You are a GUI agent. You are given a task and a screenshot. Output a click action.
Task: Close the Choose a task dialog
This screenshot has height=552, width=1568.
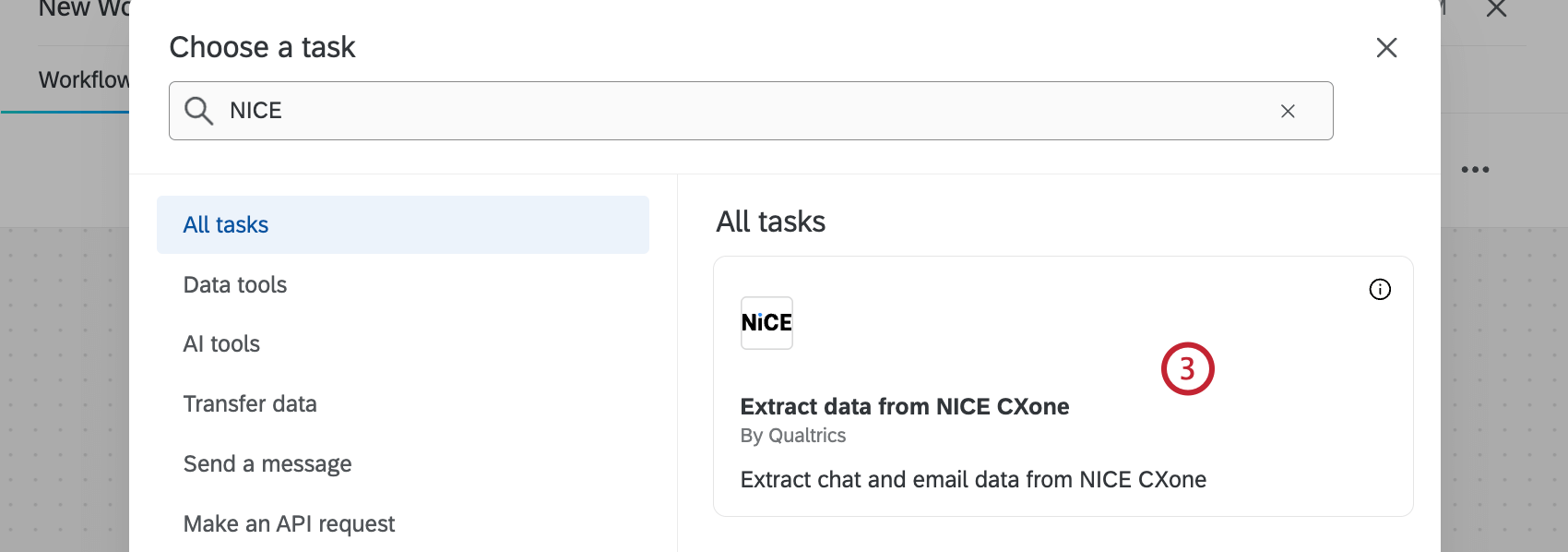[1386, 48]
